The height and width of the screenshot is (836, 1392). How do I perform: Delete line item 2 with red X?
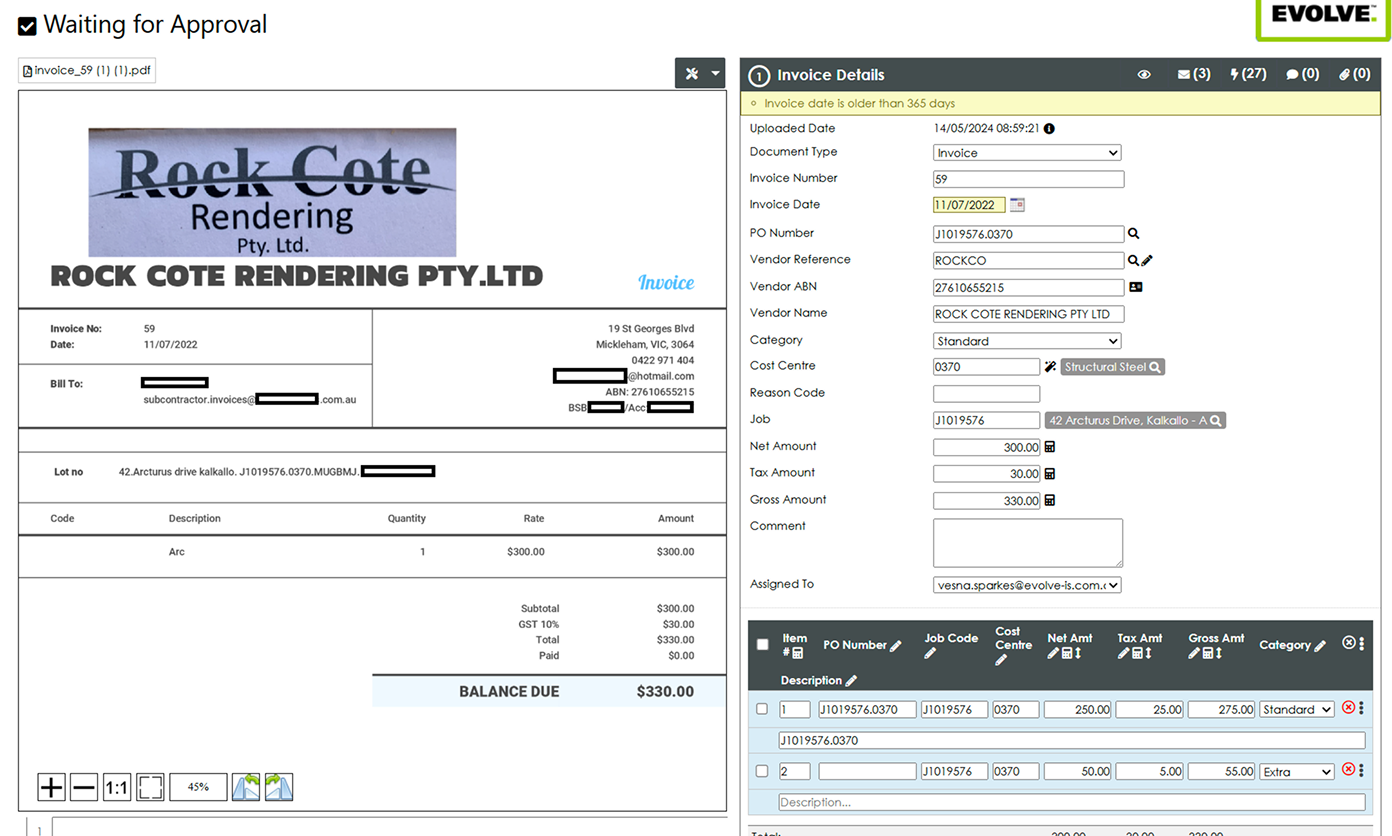[1348, 770]
